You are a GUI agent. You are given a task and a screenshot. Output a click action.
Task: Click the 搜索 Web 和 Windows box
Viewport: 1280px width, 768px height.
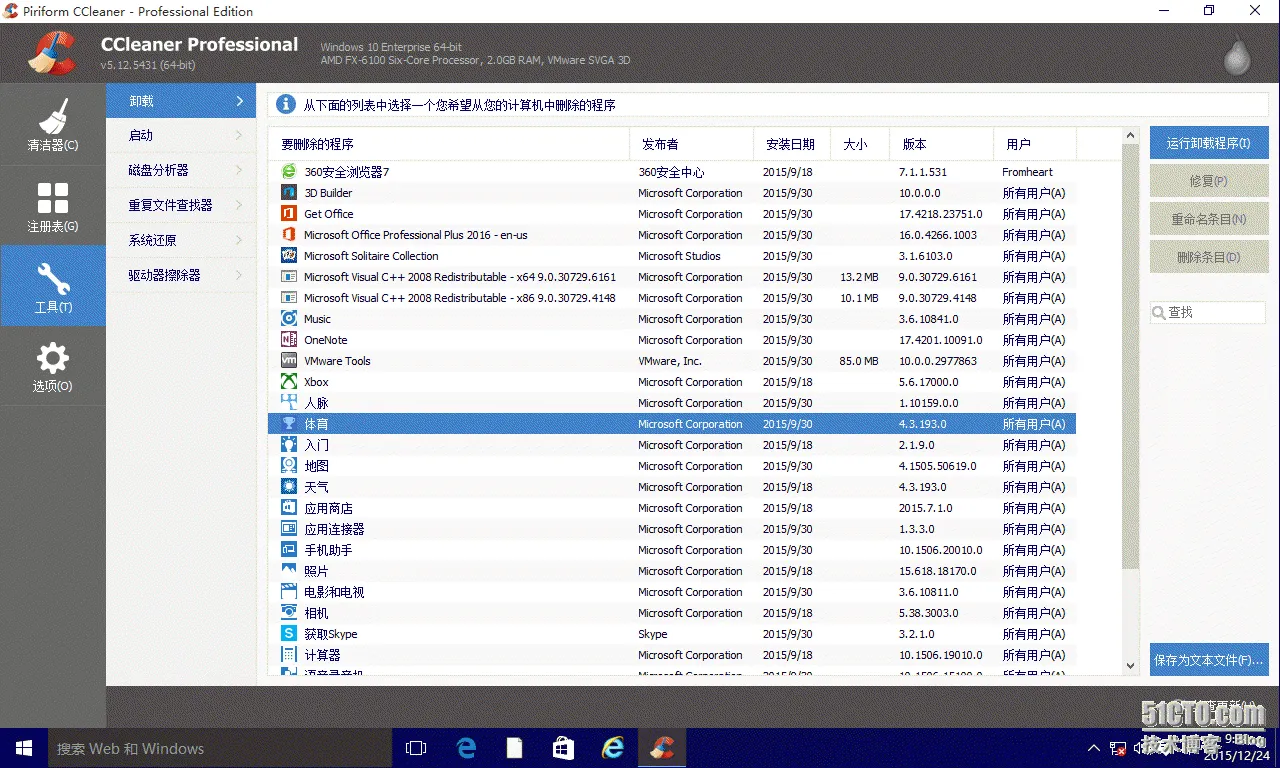pyautogui.click(x=220, y=748)
